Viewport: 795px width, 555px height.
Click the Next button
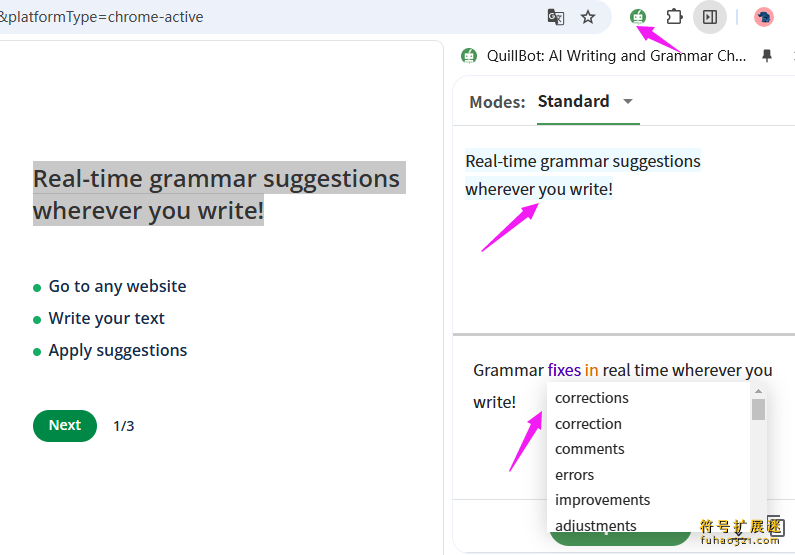(x=65, y=425)
